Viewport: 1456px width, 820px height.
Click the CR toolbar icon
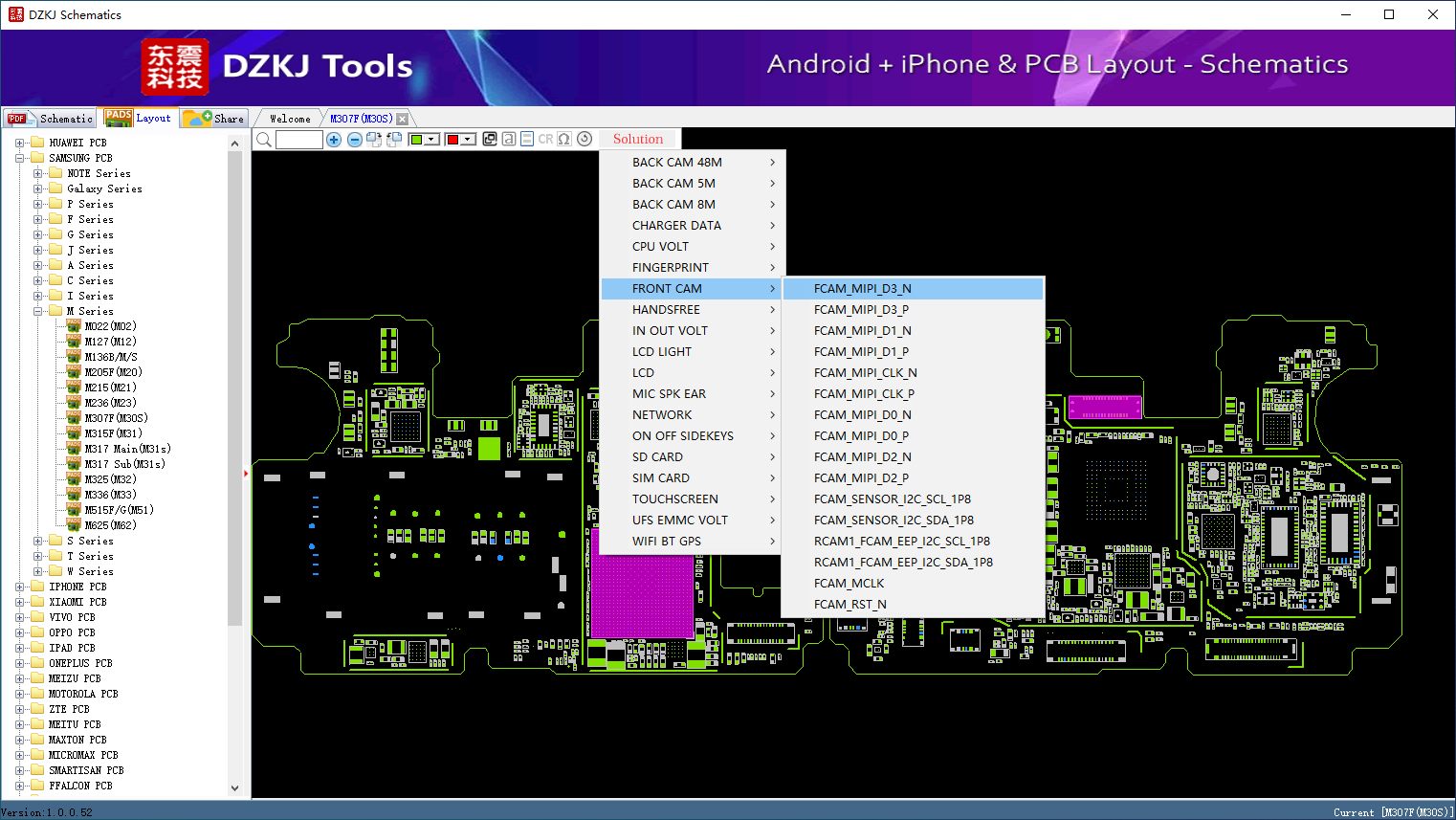click(545, 139)
